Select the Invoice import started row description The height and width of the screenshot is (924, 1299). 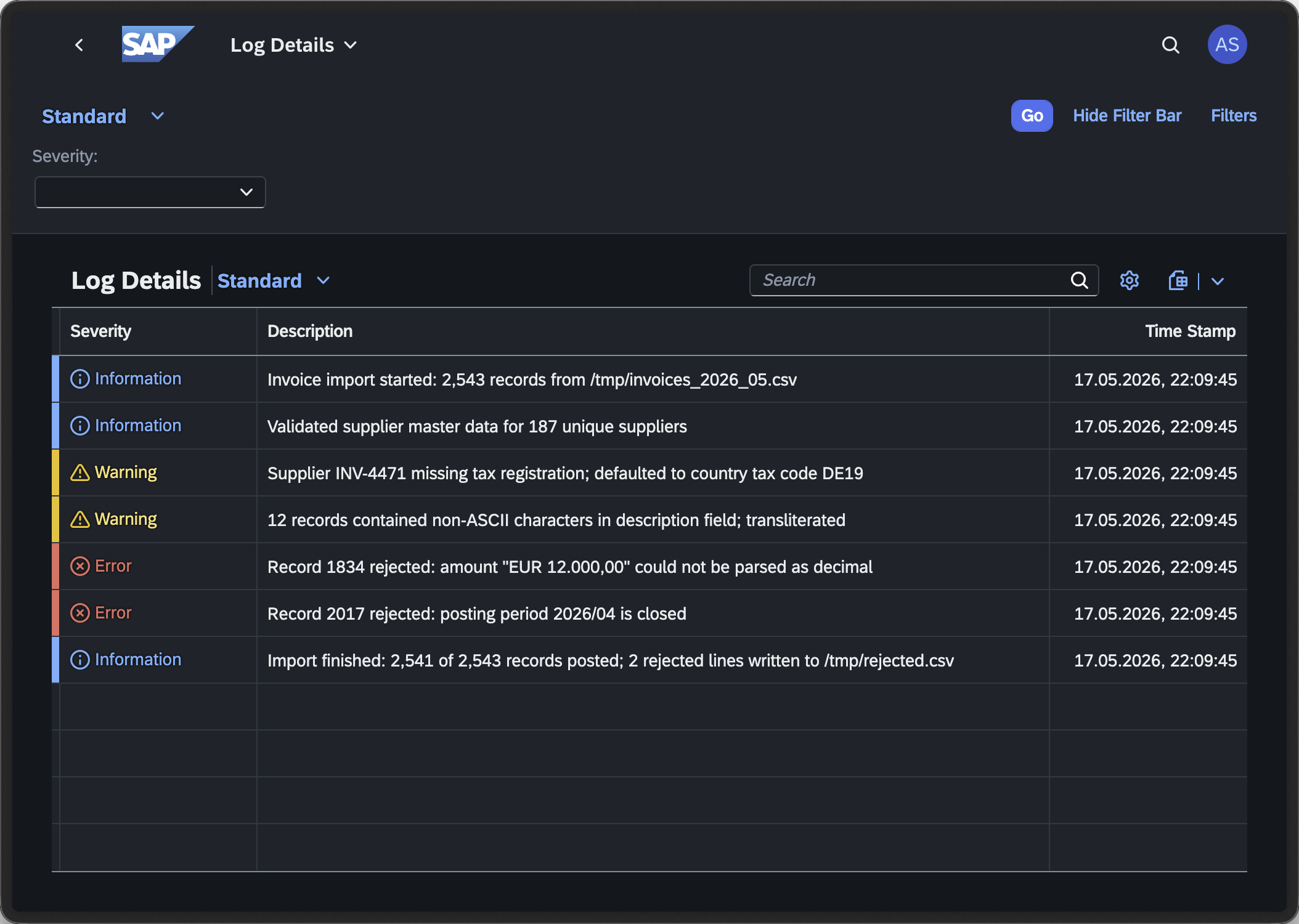point(532,379)
